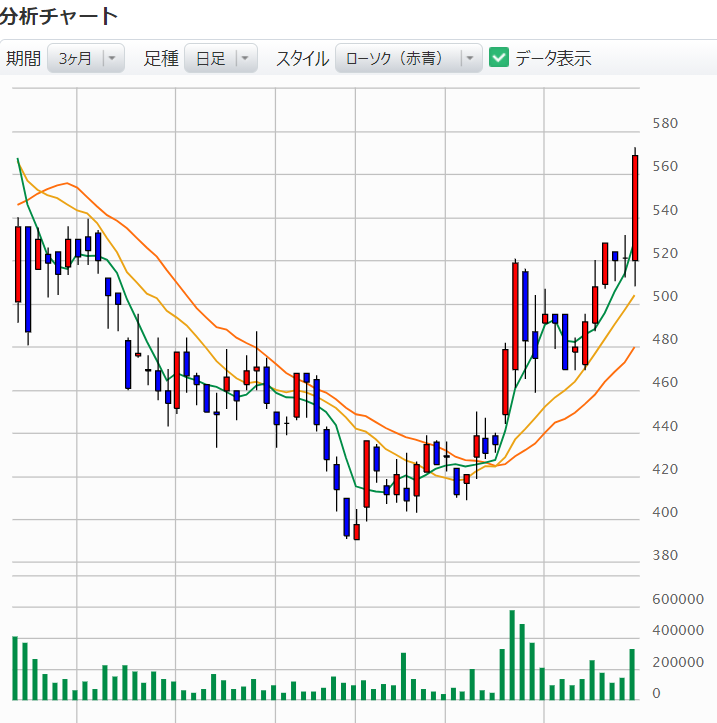Click the 400 price axis label
Viewport: 717px width, 723px height.
tap(665, 512)
